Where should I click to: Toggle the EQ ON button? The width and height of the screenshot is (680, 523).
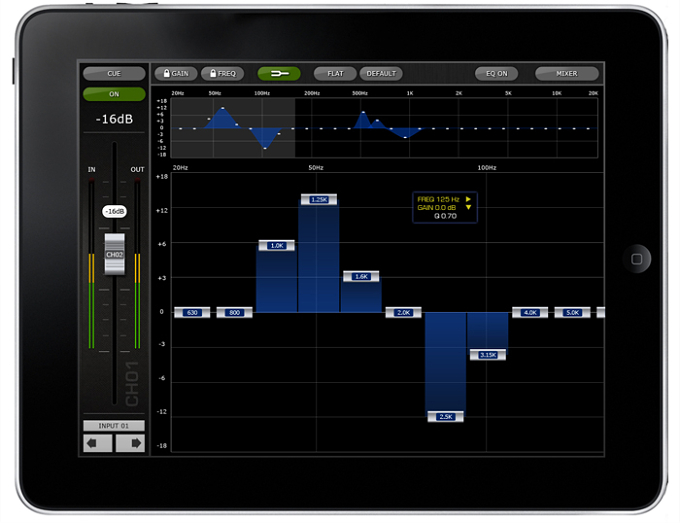click(496, 73)
